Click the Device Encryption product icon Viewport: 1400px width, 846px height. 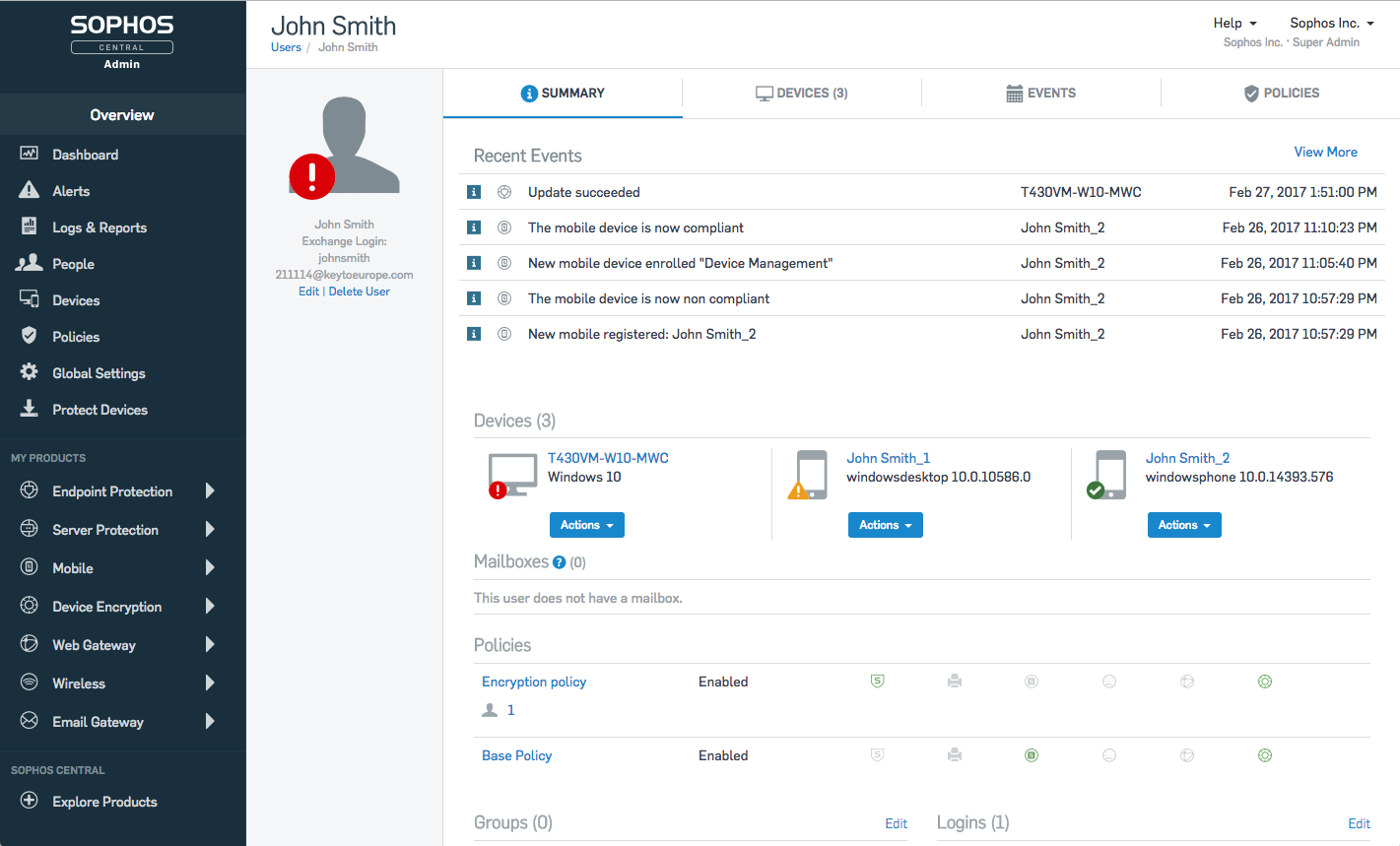pos(30,606)
